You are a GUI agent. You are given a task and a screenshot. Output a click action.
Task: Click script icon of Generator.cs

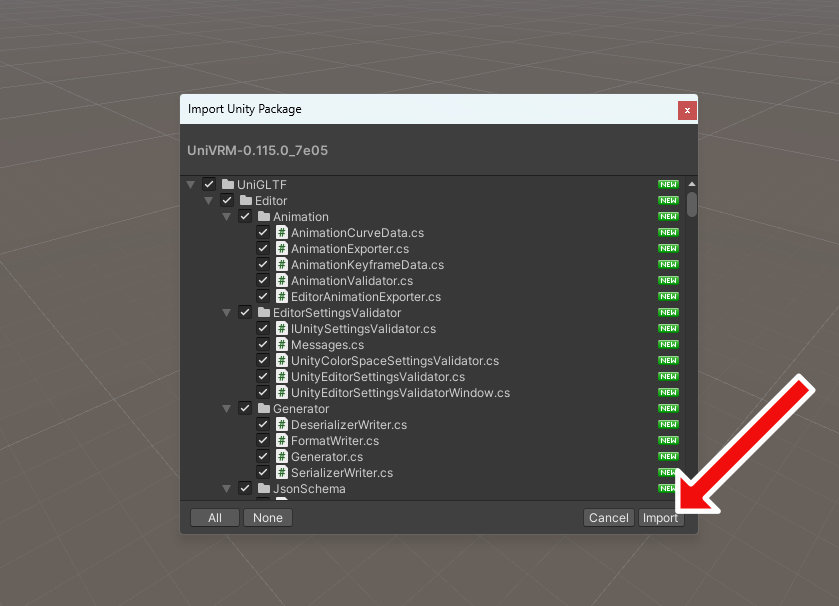click(282, 457)
